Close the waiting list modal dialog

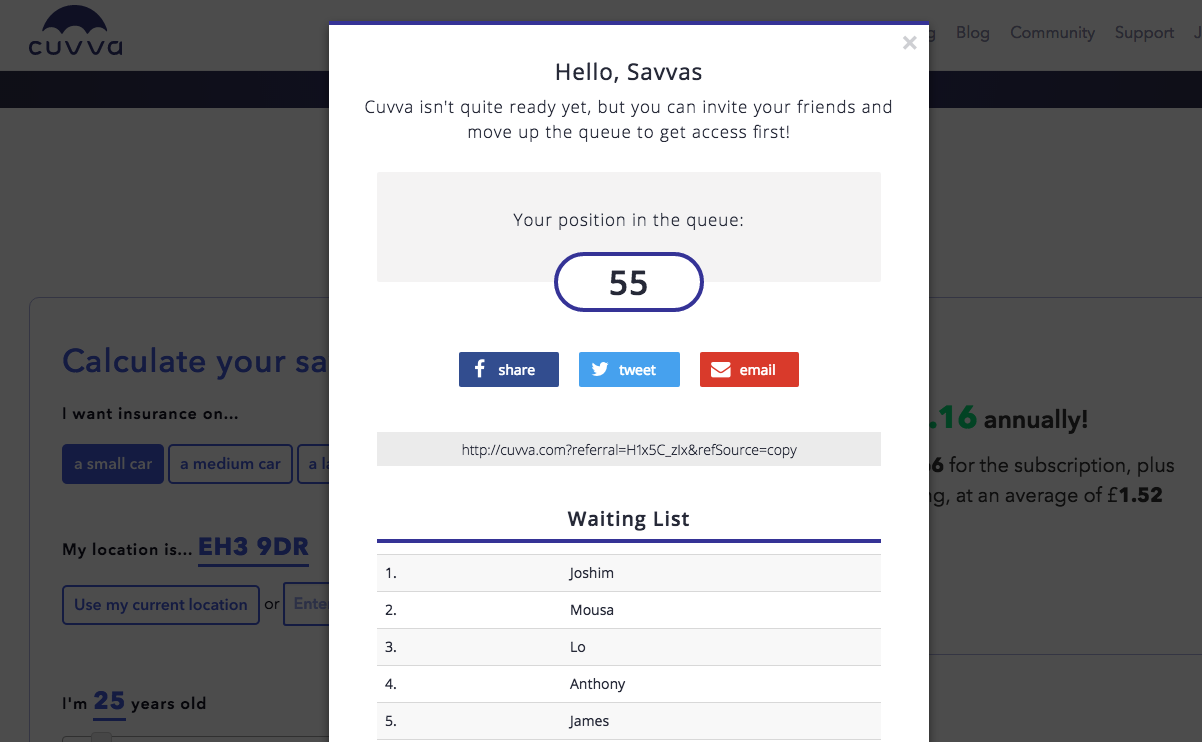(x=909, y=43)
